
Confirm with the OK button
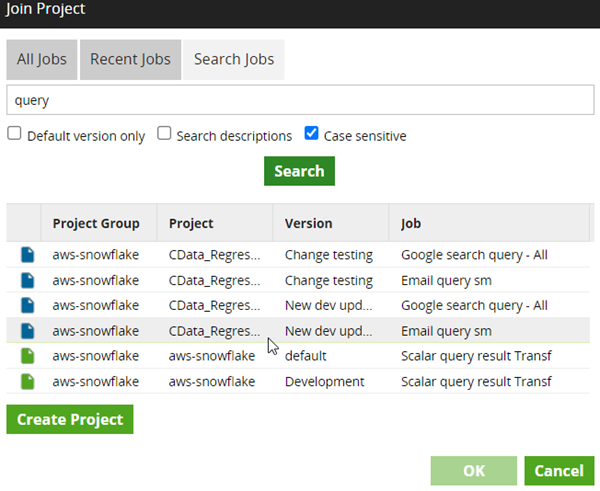(x=474, y=471)
